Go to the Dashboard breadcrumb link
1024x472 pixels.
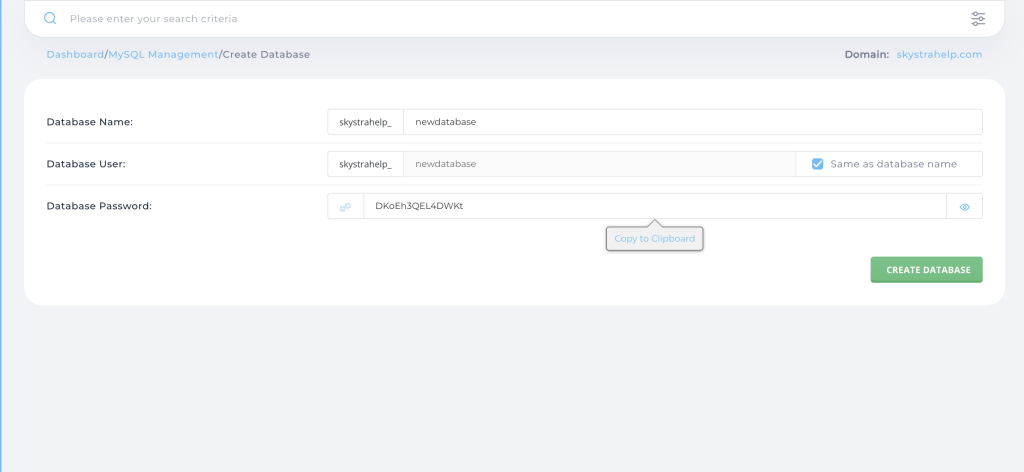[x=75, y=54]
